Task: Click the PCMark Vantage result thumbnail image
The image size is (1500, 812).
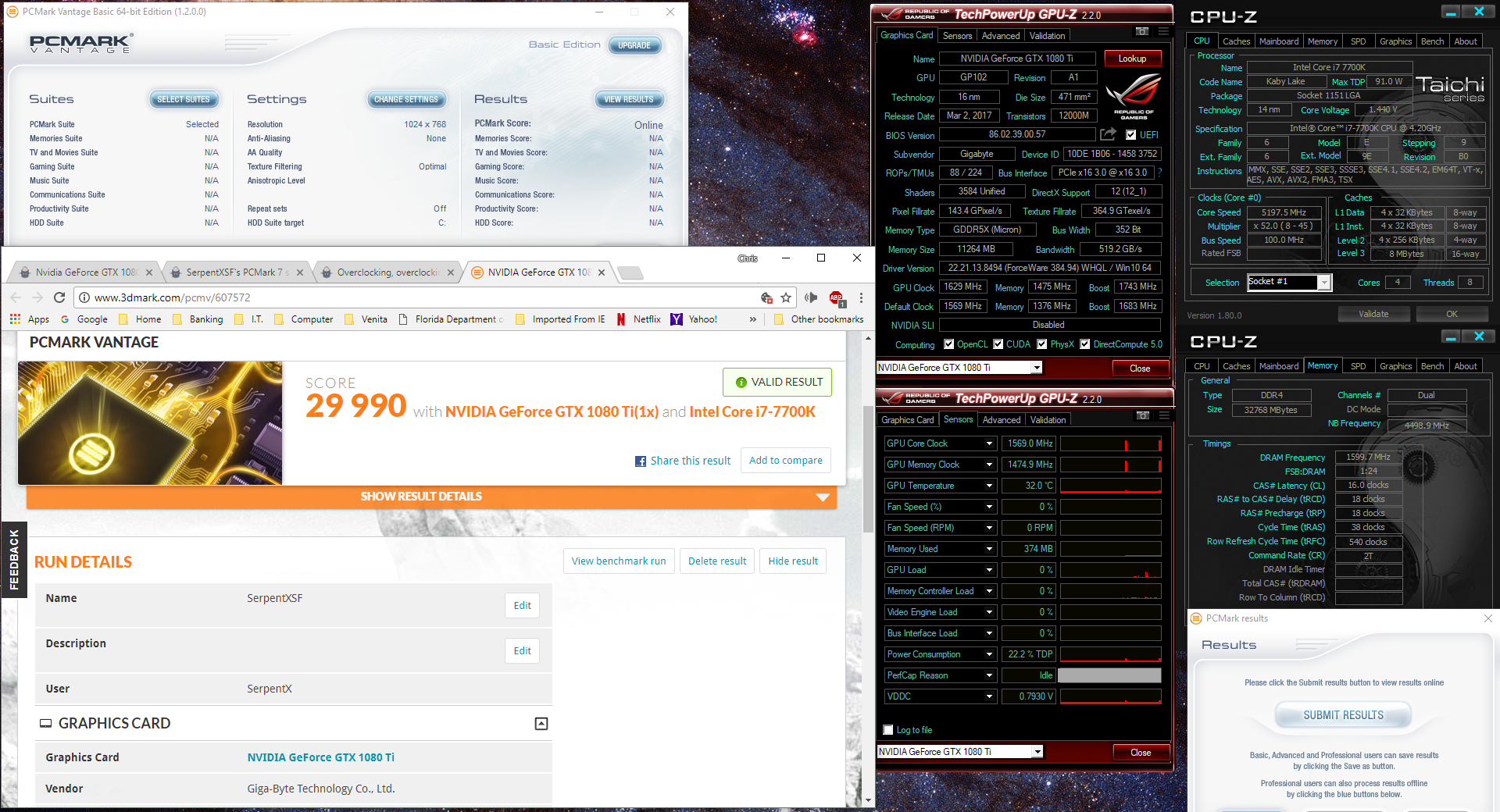Action: point(150,423)
